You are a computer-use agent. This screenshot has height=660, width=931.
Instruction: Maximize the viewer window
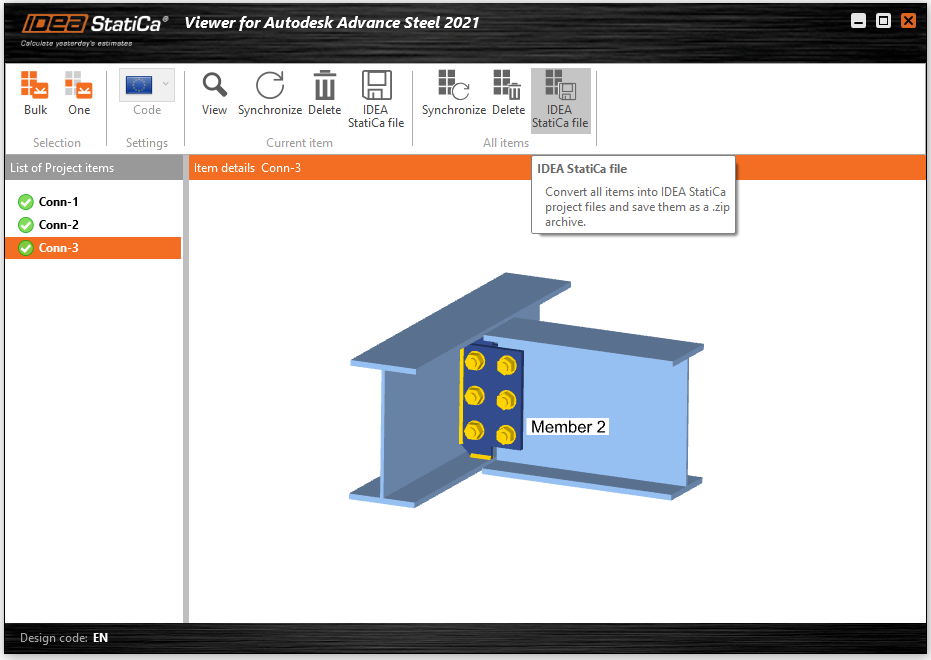click(883, 20)
